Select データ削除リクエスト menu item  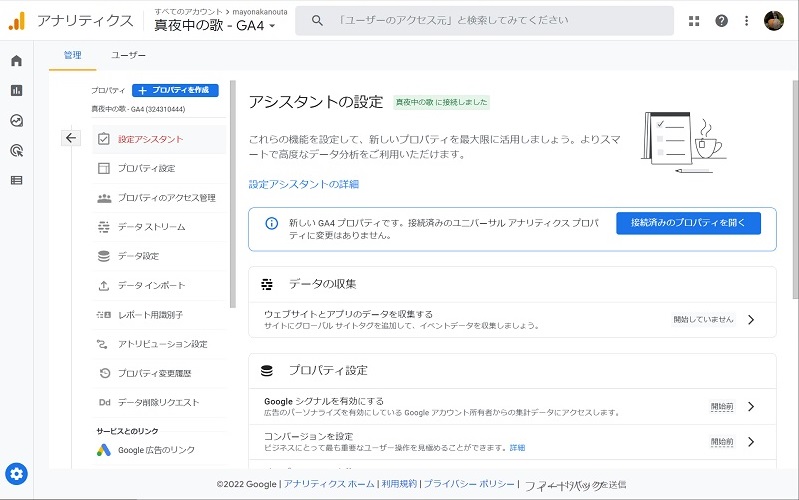click(159, 403)
